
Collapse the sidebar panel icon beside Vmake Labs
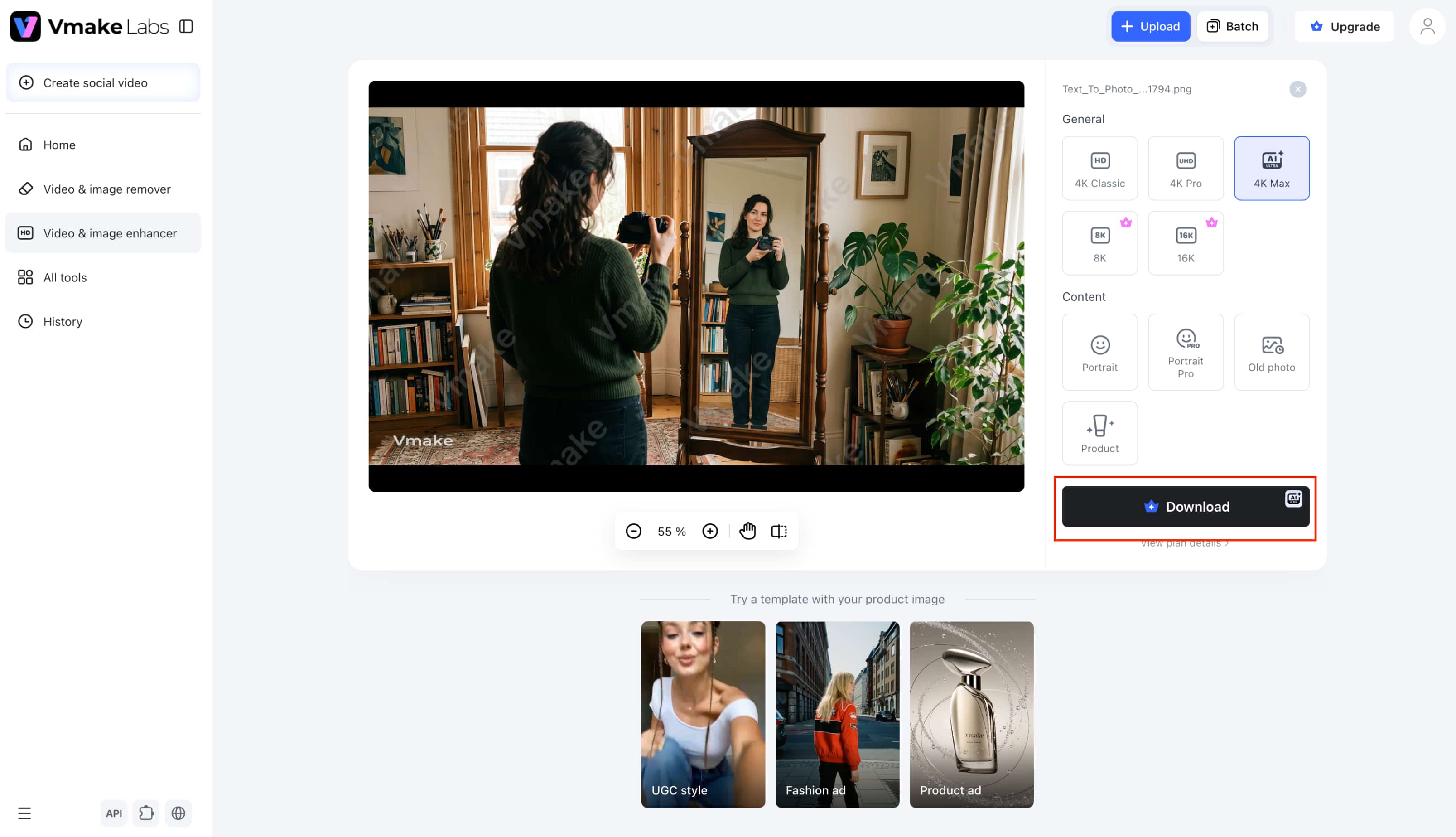(186, 26)
